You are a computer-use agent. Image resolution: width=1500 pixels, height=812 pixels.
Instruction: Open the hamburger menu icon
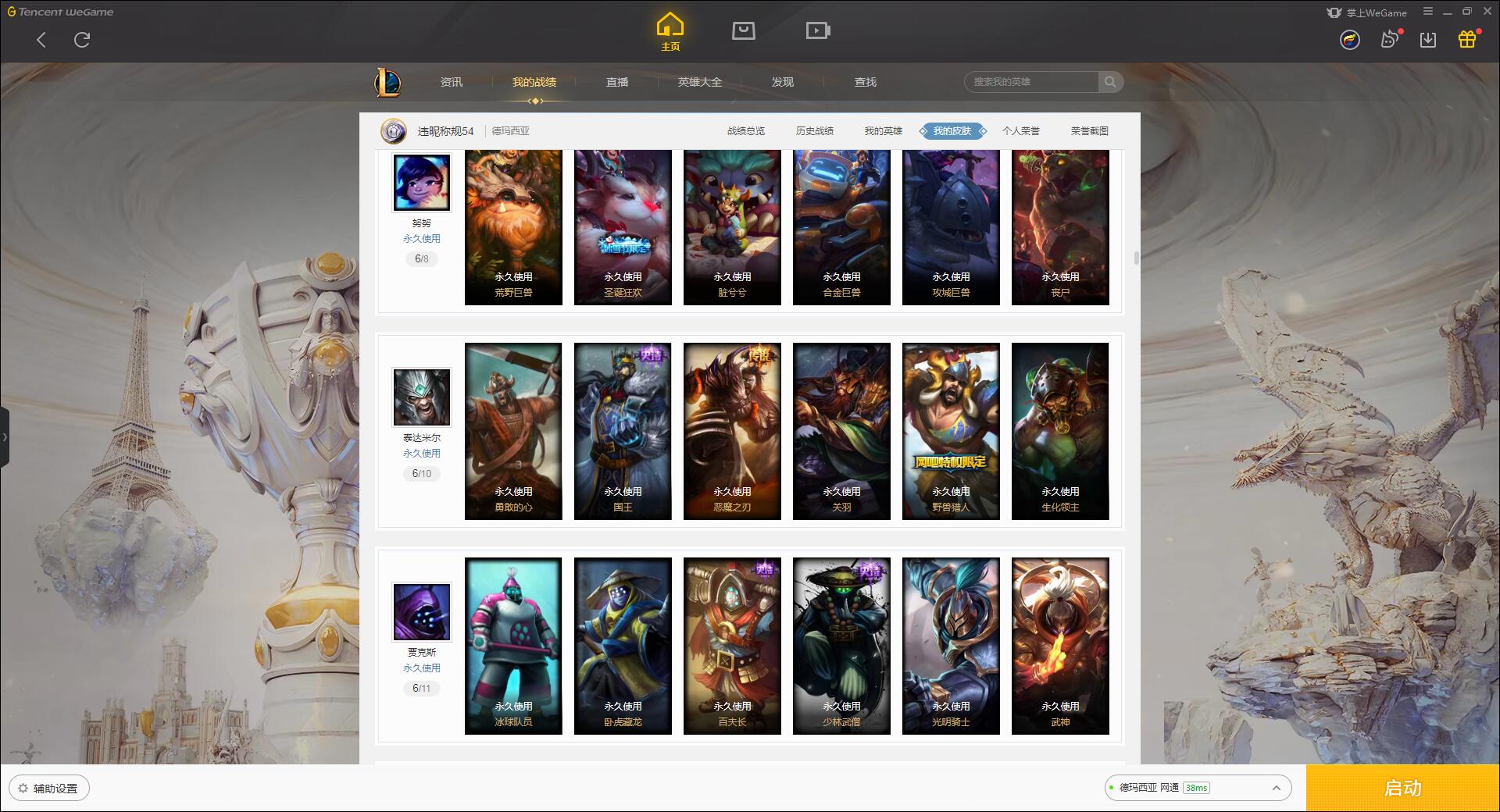click(x=1428, y=12)
